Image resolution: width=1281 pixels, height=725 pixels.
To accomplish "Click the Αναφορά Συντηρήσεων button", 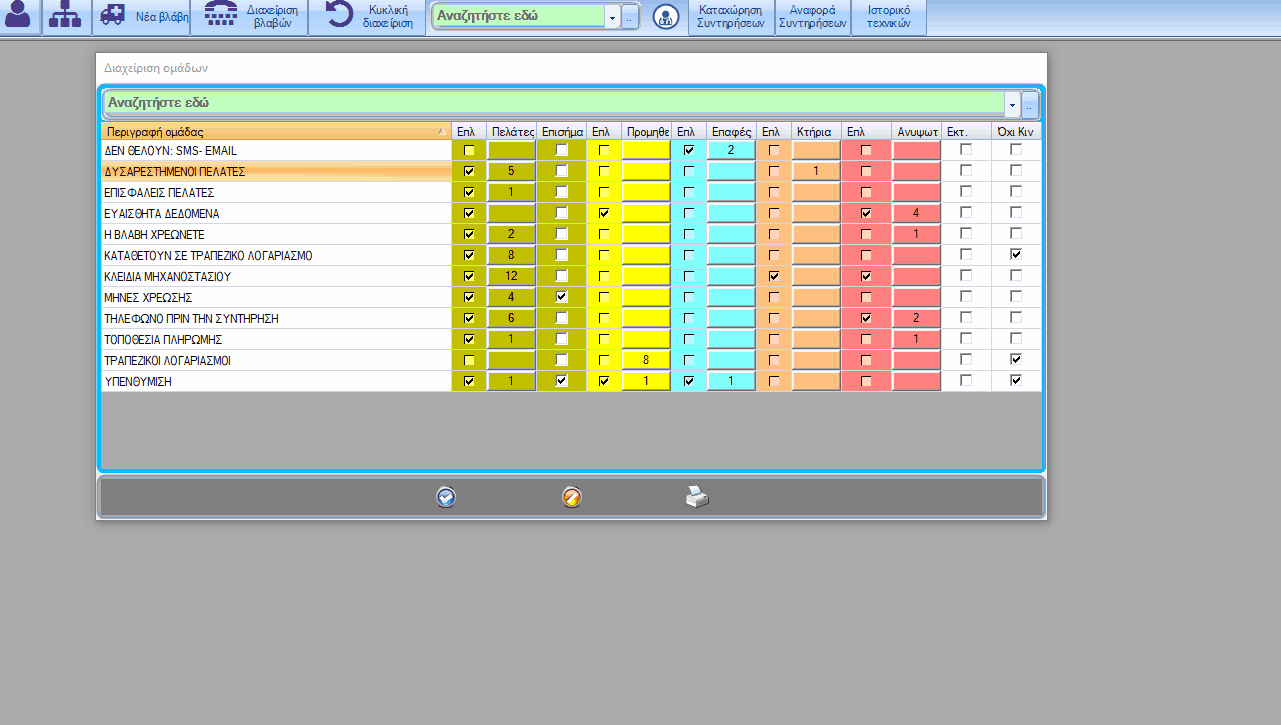I will [812, 17].
